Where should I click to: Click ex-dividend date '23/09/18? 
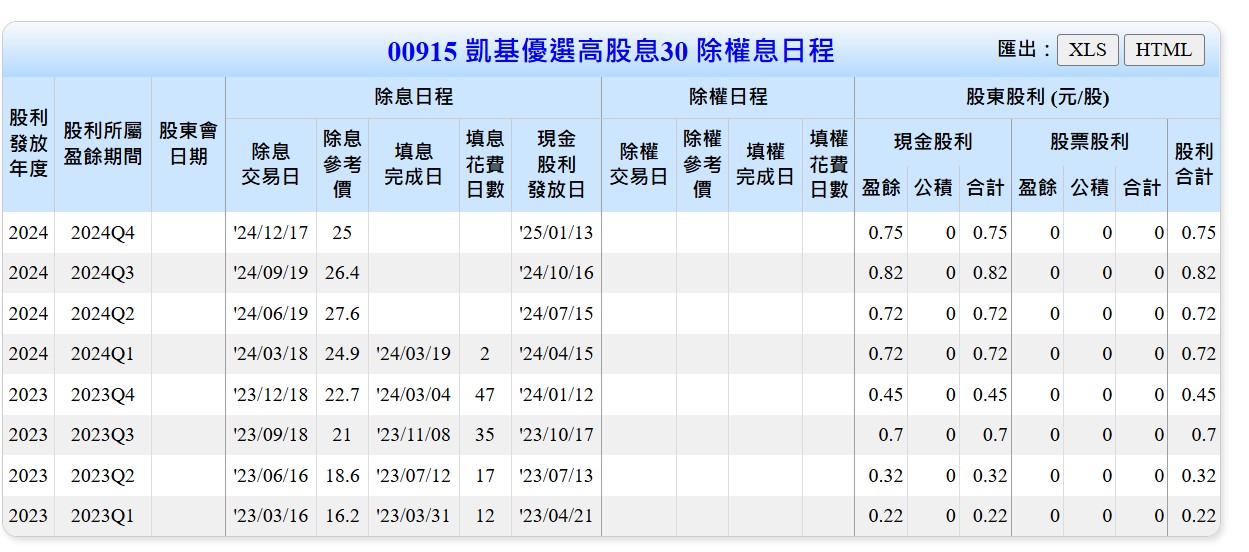(x=271, y=435)
